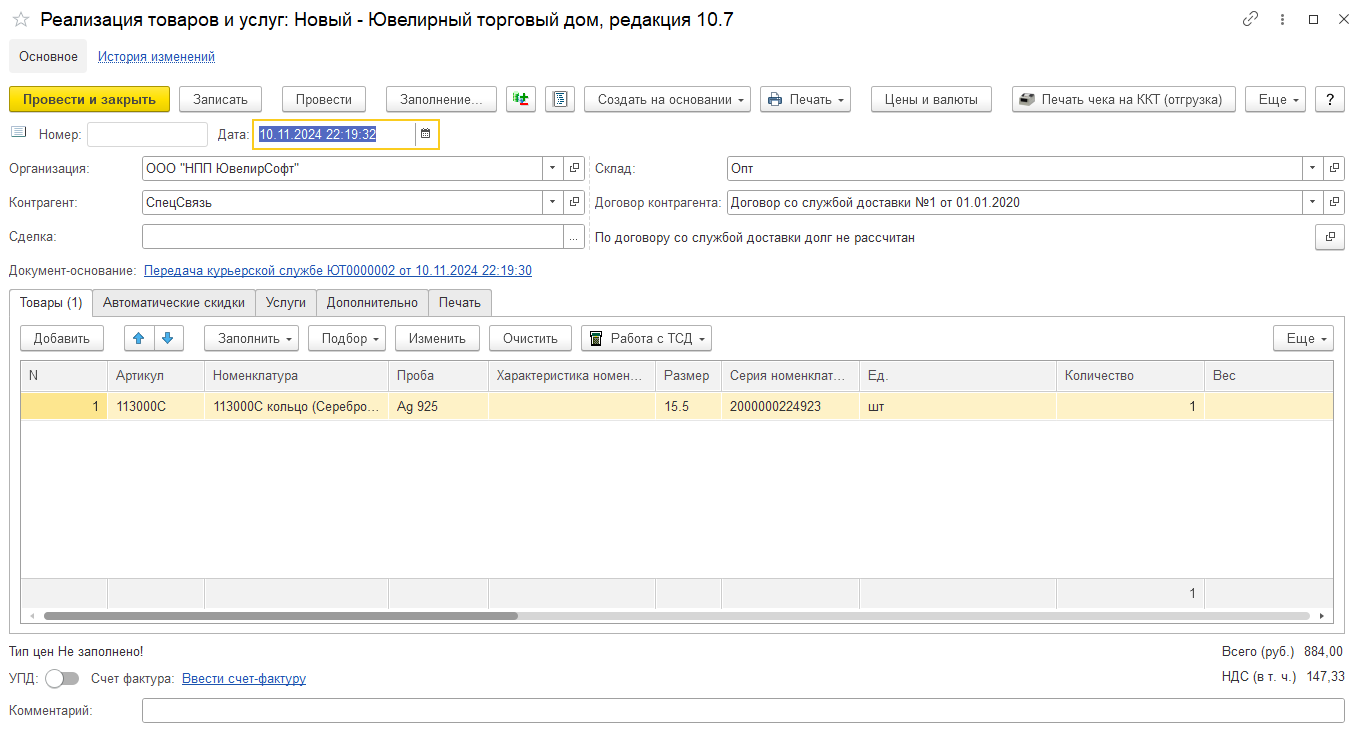This screenshot has width=1357, height=731.
Task: Toggle the УПД switch
Action: coord(62,678)
